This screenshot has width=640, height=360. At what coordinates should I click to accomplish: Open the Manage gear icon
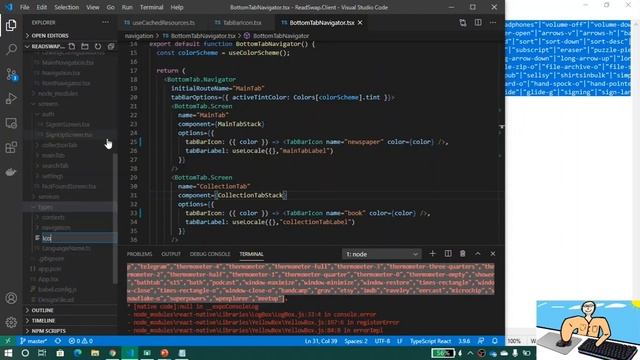tap(11, 322)
